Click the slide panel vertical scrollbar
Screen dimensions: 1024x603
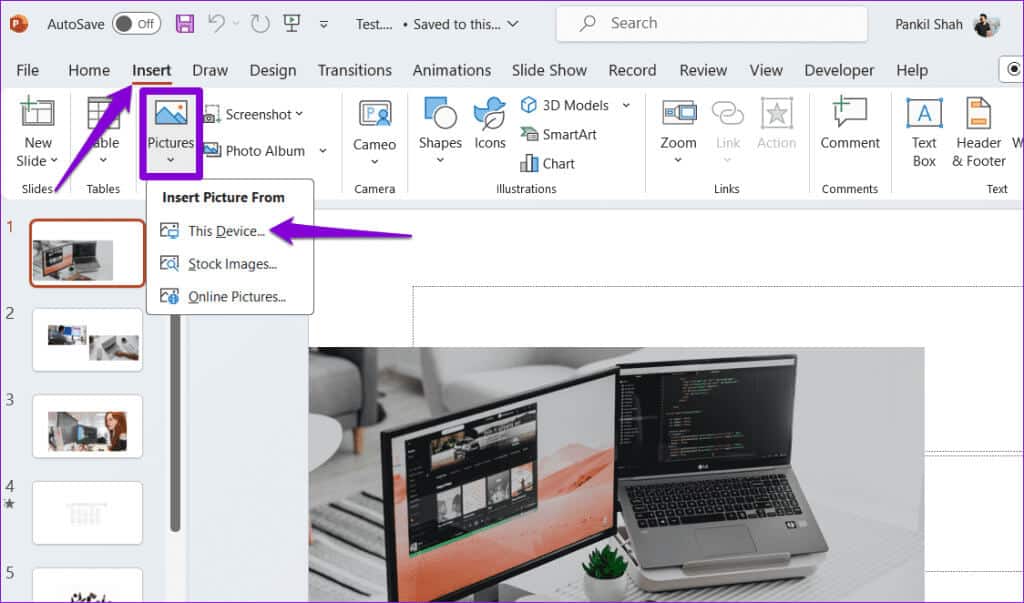click(175, 425)
